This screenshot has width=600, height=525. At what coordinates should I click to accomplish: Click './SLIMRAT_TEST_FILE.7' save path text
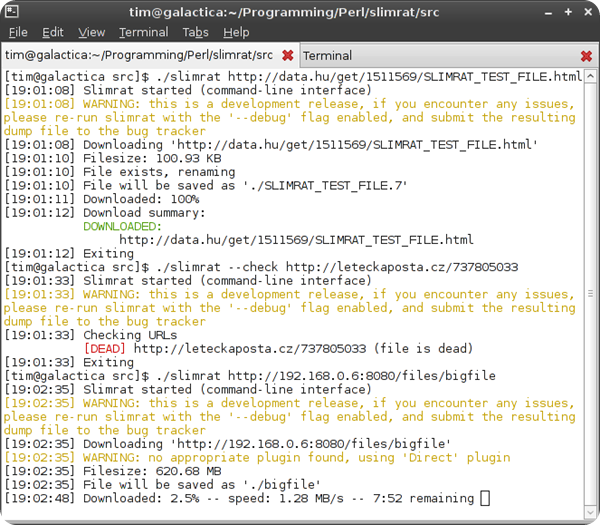[x=325, y=186]
